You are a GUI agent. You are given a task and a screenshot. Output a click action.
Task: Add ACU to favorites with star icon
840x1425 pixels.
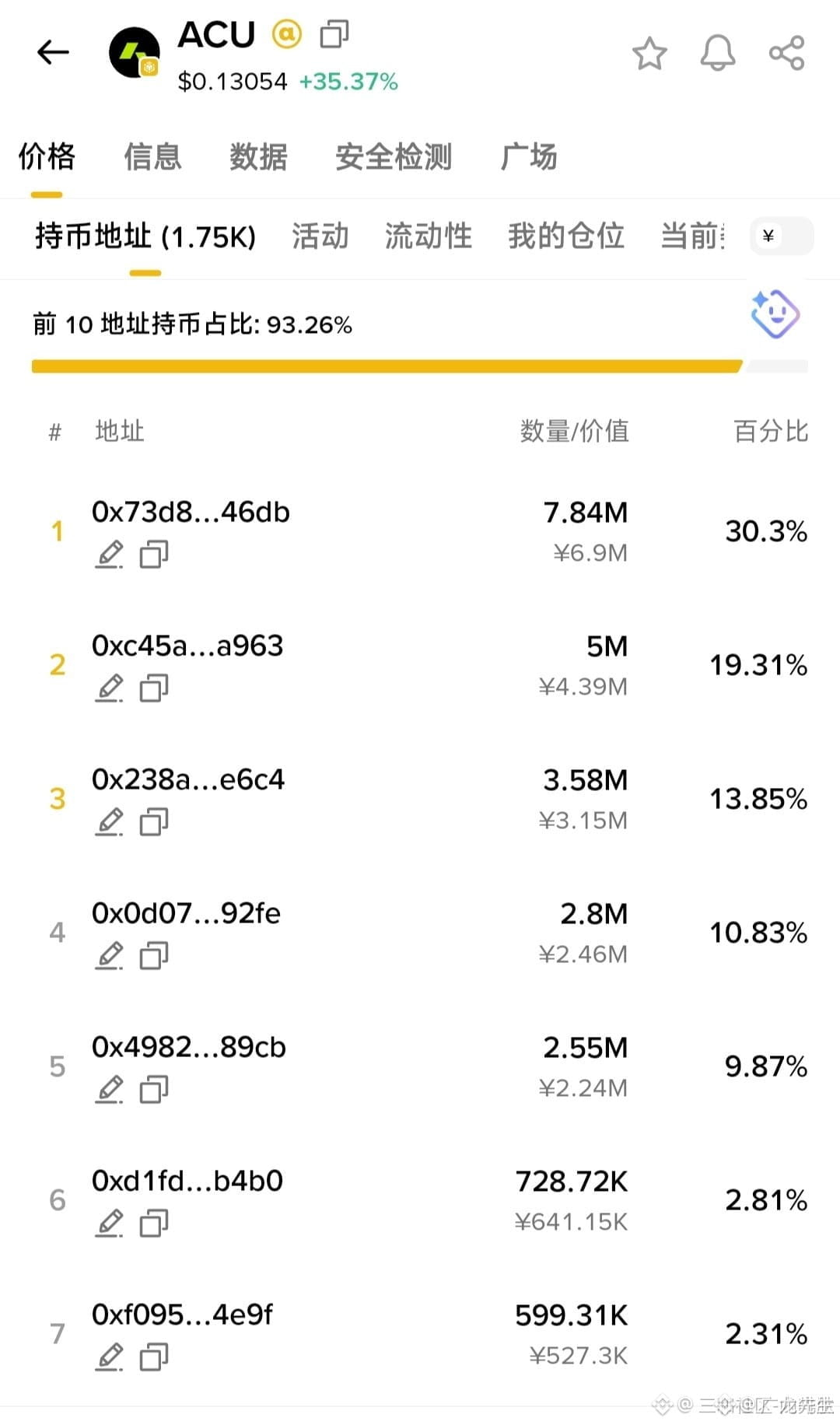point(649,54)
